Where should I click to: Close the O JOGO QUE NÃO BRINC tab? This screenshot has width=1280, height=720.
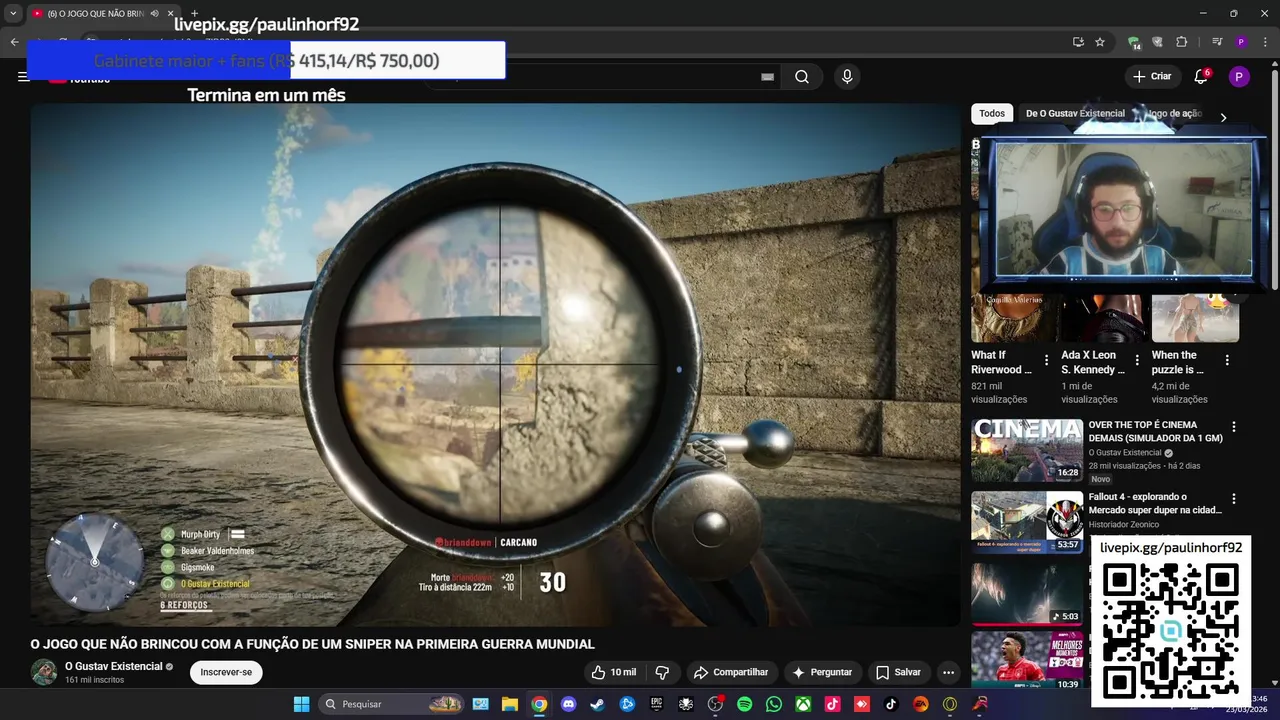tap(170, 13)
